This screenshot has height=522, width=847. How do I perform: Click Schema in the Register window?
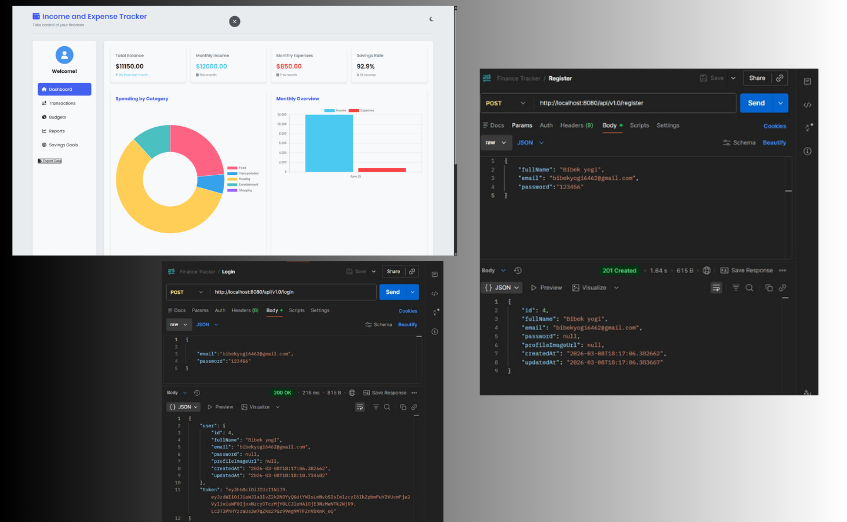[x=739, y=143]
